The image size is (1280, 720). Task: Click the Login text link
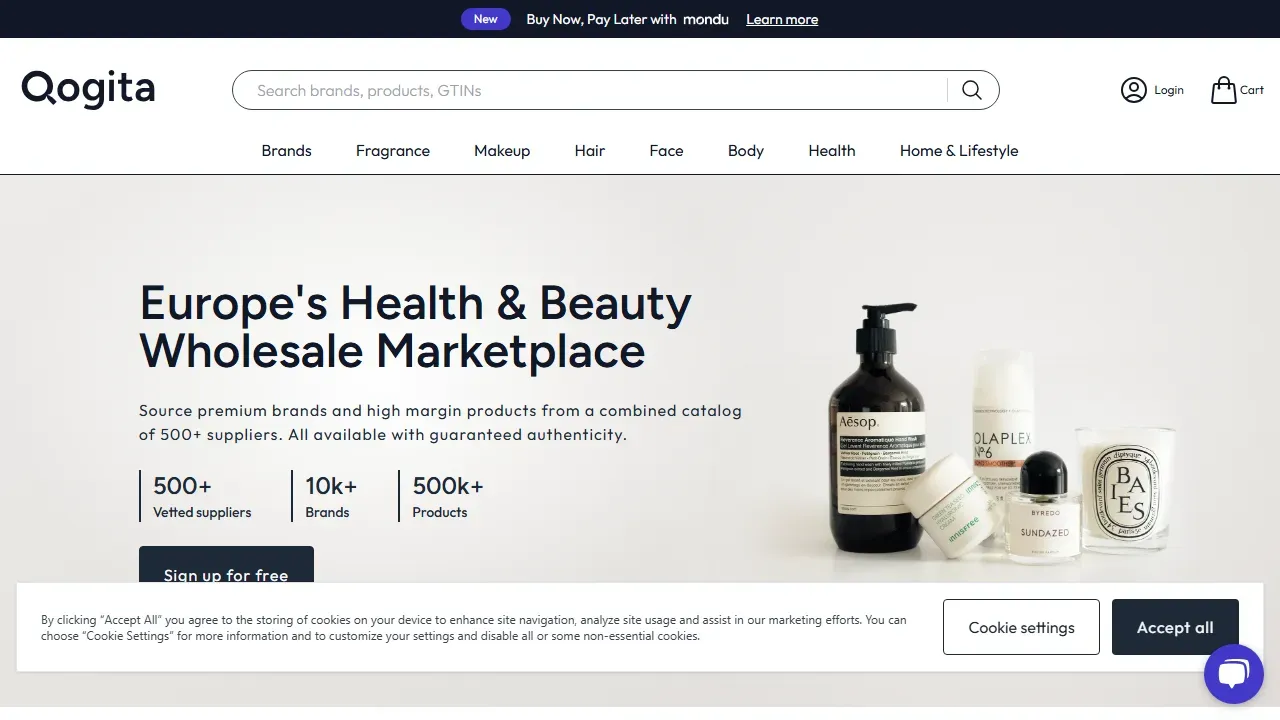point(1169,90)
